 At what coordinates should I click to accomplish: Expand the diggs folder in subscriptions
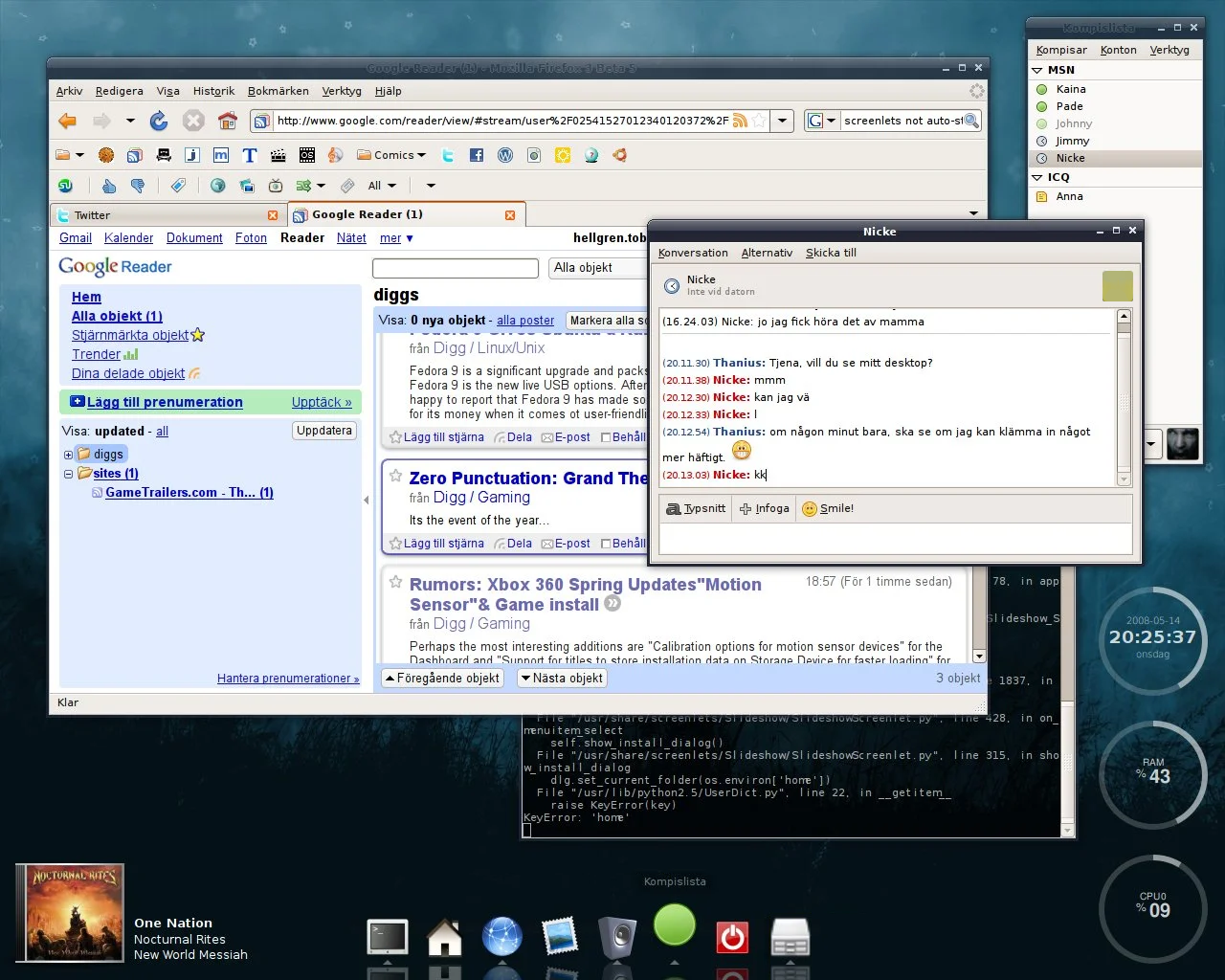[68, 455]
